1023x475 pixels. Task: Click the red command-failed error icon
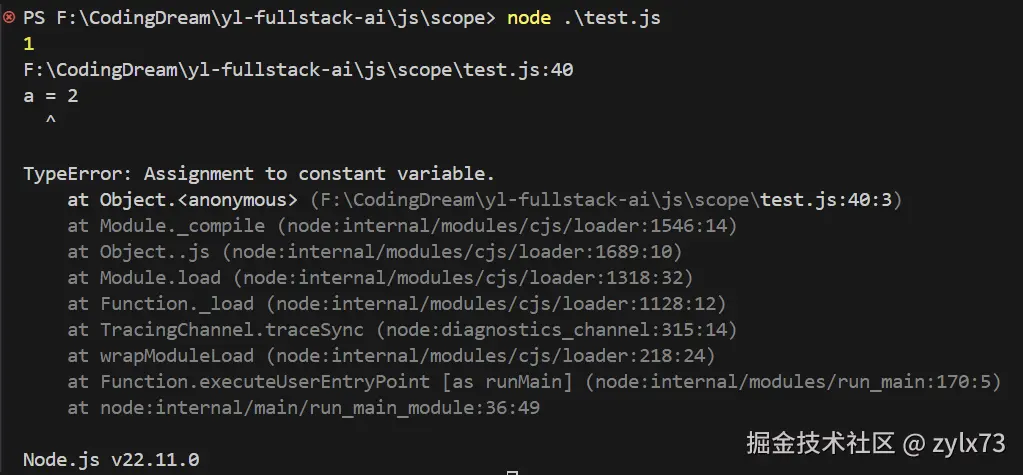[9, 18]
